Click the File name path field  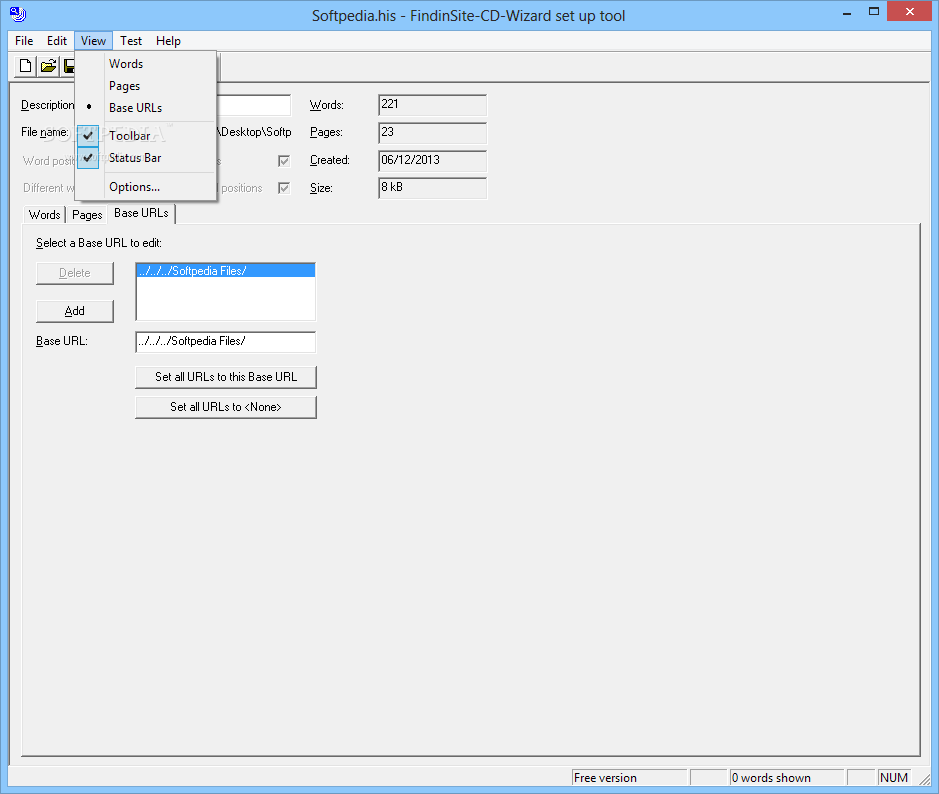(254, 132)
